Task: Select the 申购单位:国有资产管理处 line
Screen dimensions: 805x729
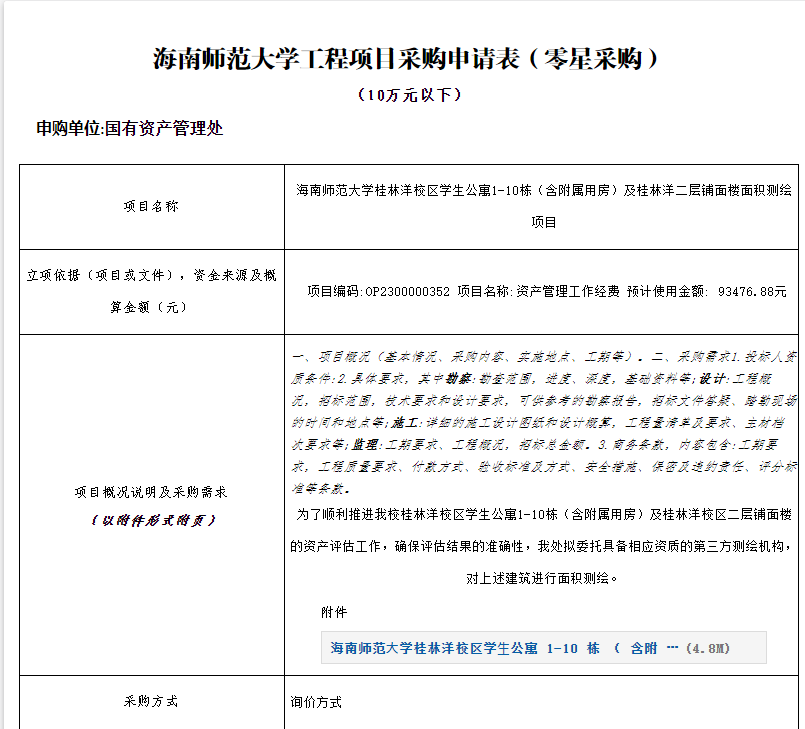Action: pos(130,129)
